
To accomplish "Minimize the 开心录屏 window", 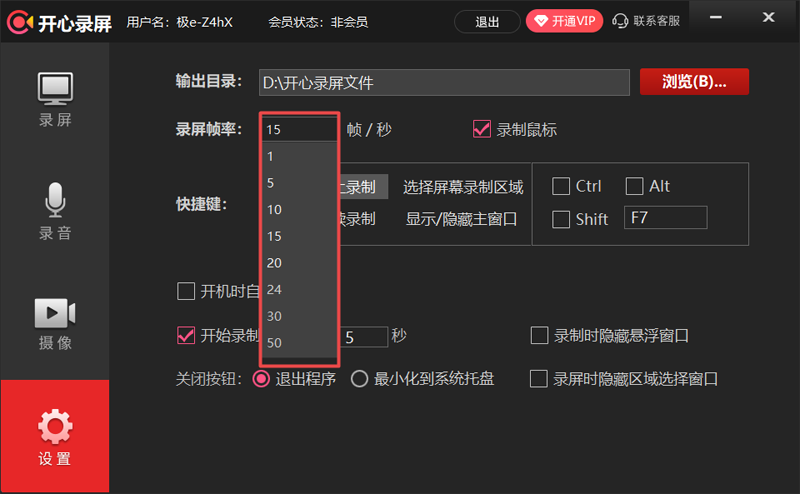I will (x=716, y=17).
